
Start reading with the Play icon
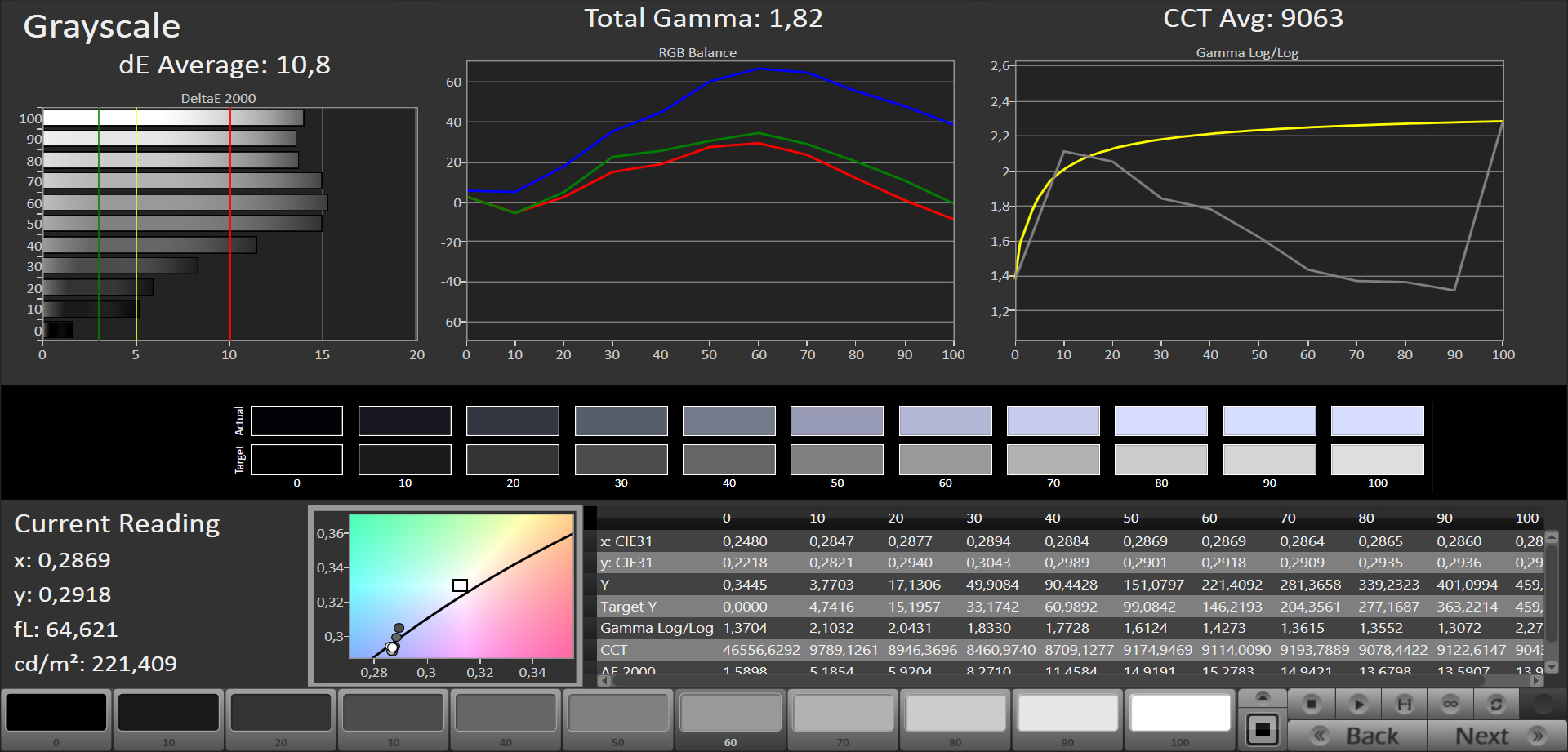click(x=1358, y=703)
